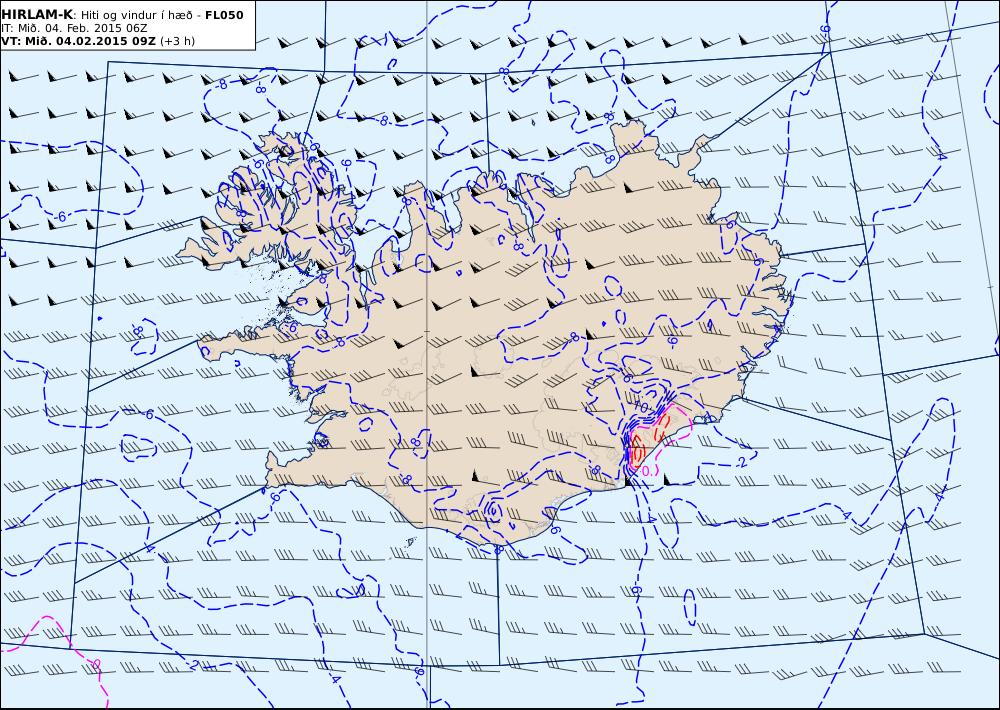Image resolution: width=1000 pixels, height=710 pixels.
Task: Click the 'Hiti og vindur í hæð' subtitle
Action: [x=136, y=15]
